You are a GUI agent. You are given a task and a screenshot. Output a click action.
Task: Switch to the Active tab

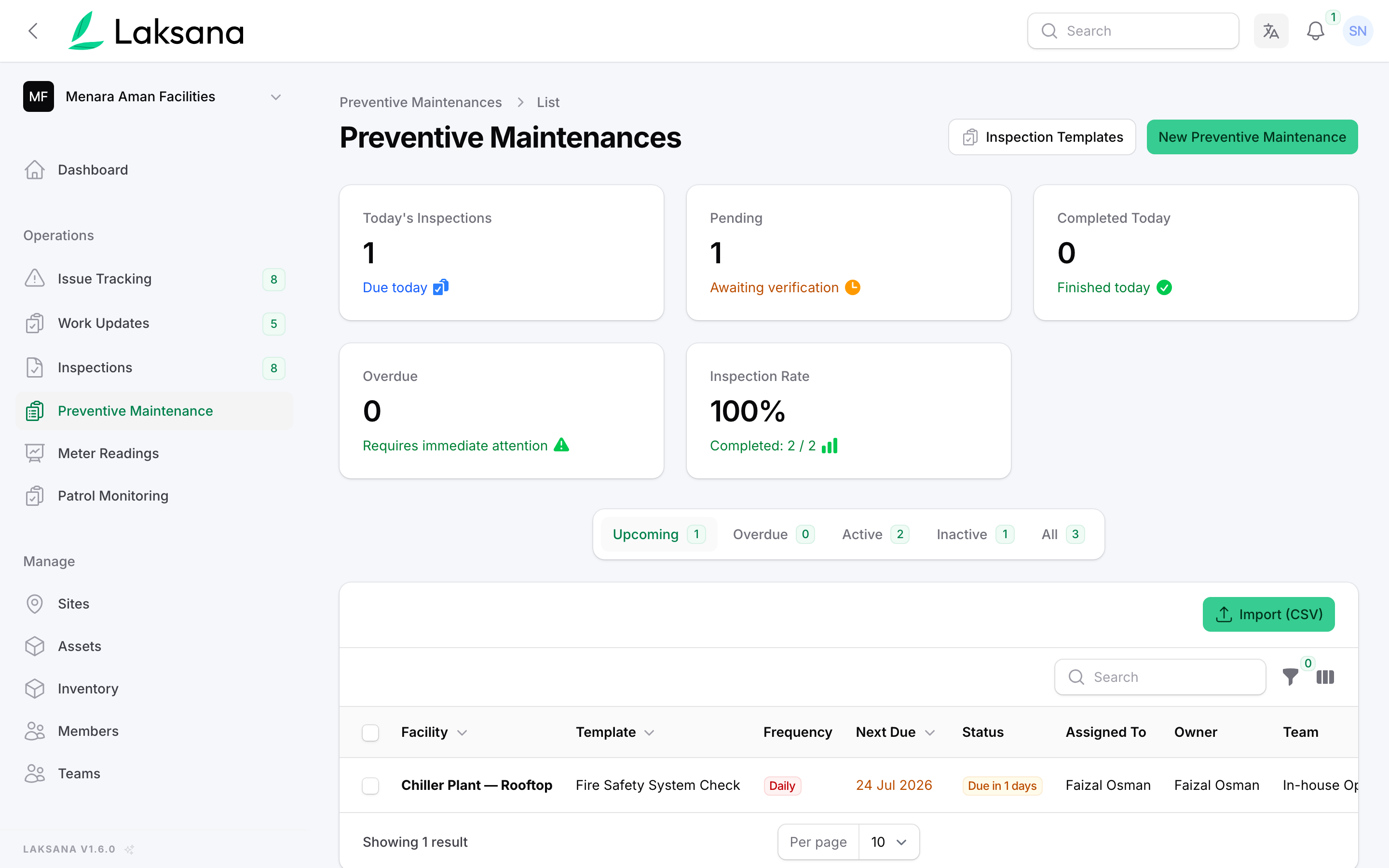coord(875,534)
